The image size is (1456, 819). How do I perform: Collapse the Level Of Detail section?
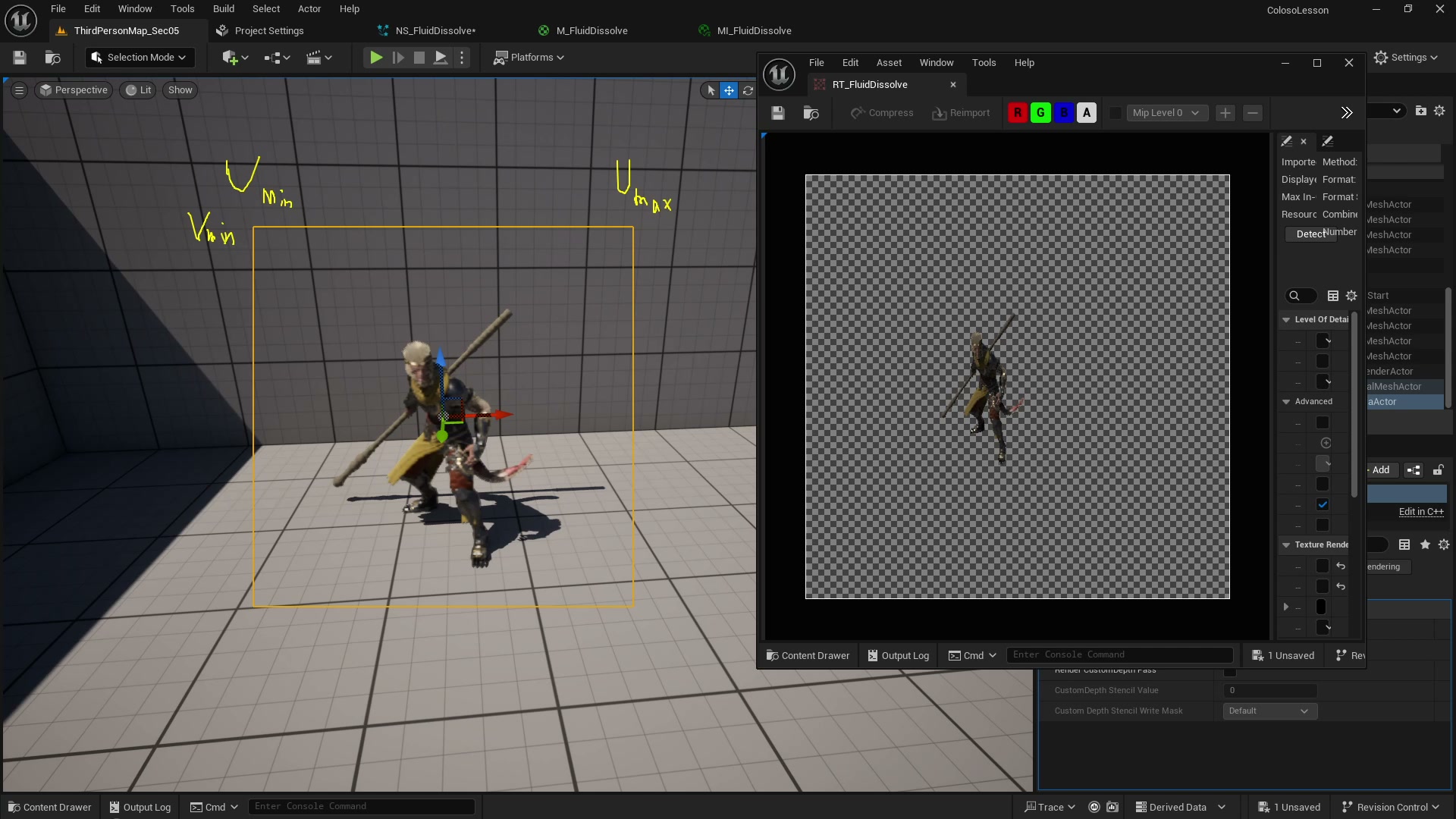pos(1286,320)
